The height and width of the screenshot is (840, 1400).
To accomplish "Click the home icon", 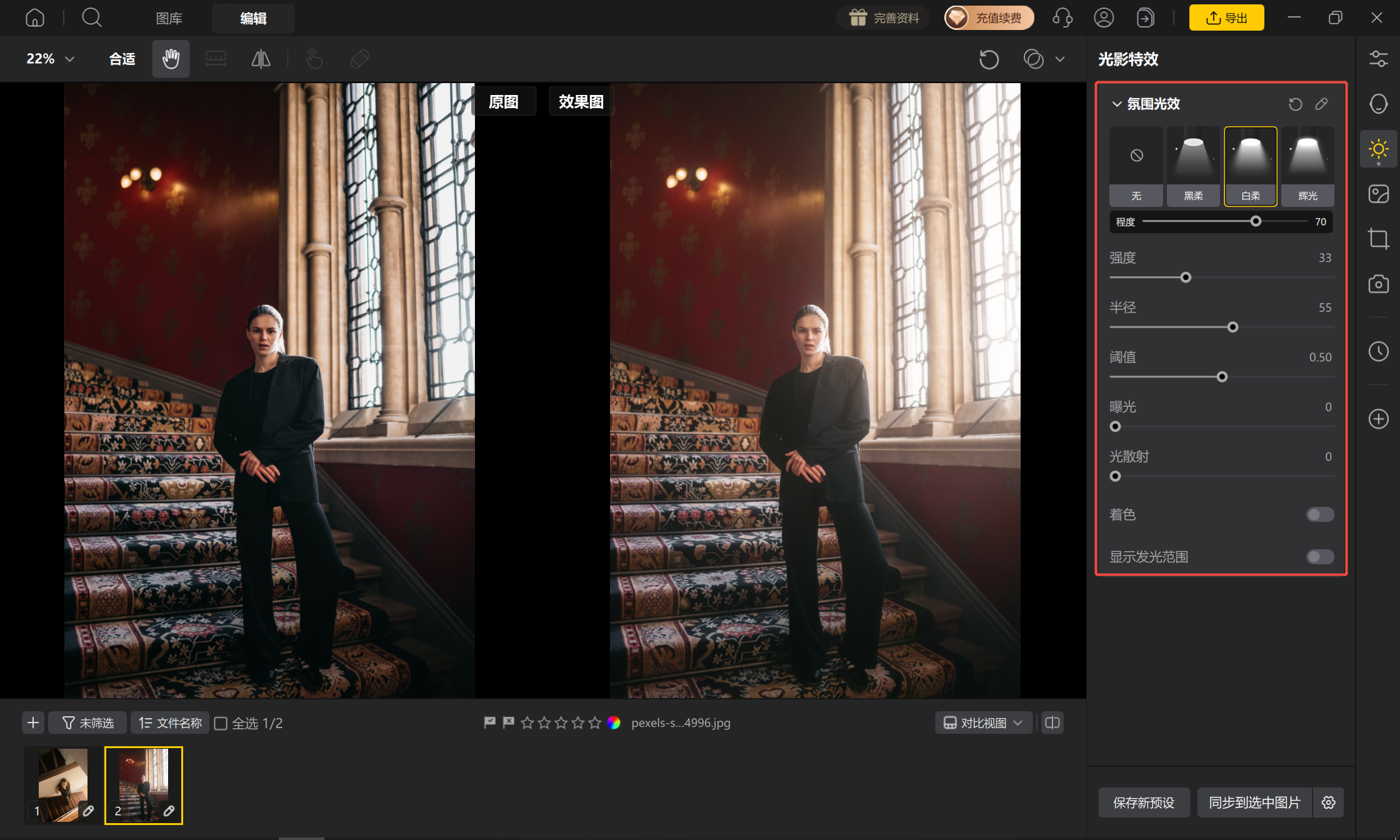I will click(x=35, y=17).
